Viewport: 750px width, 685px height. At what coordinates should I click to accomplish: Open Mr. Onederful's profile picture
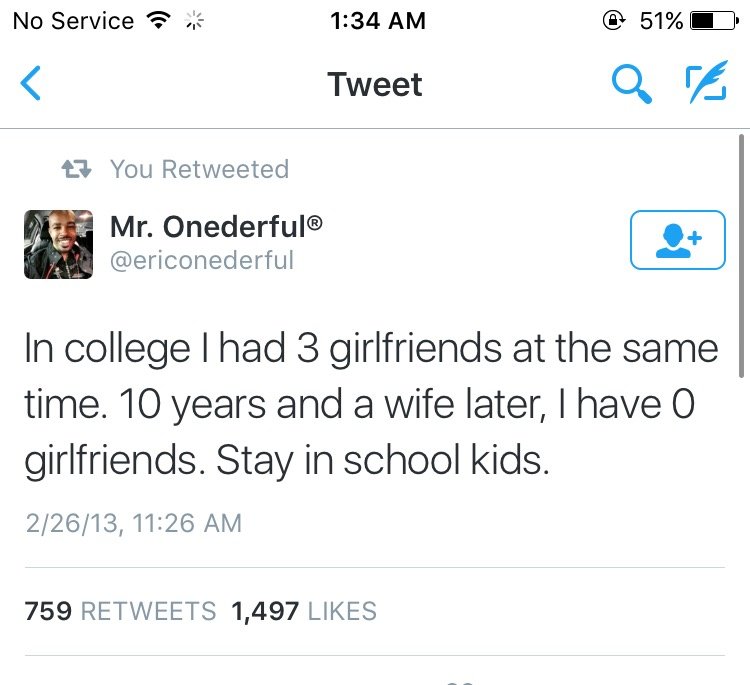pyautogui.click(x=58, y=244)
